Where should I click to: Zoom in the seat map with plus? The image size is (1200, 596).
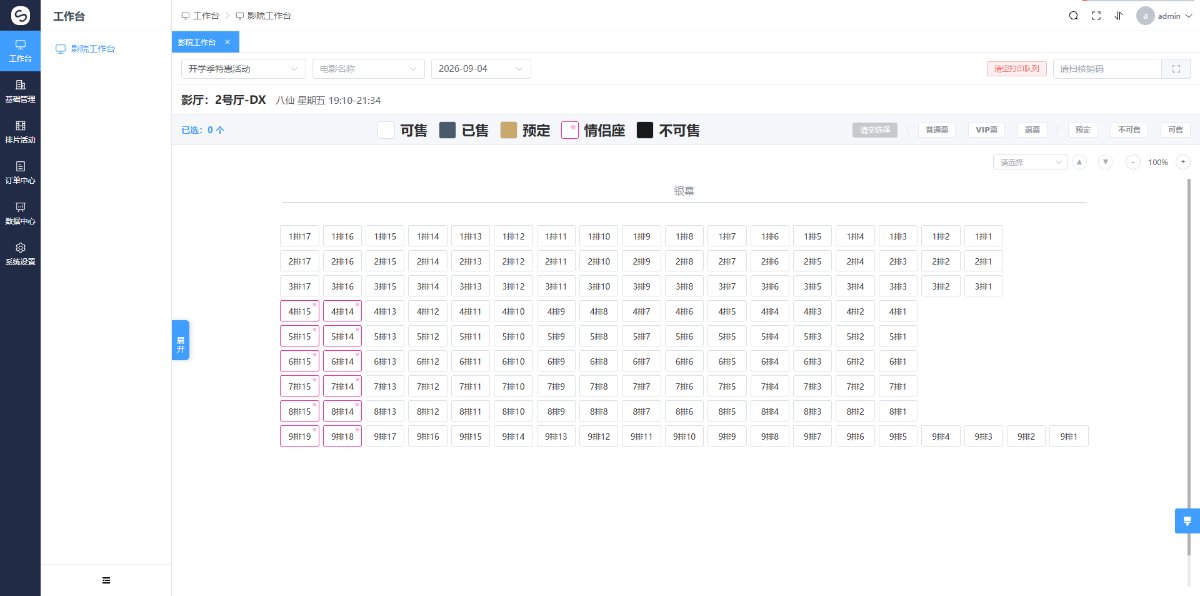tap(1183, 162)
